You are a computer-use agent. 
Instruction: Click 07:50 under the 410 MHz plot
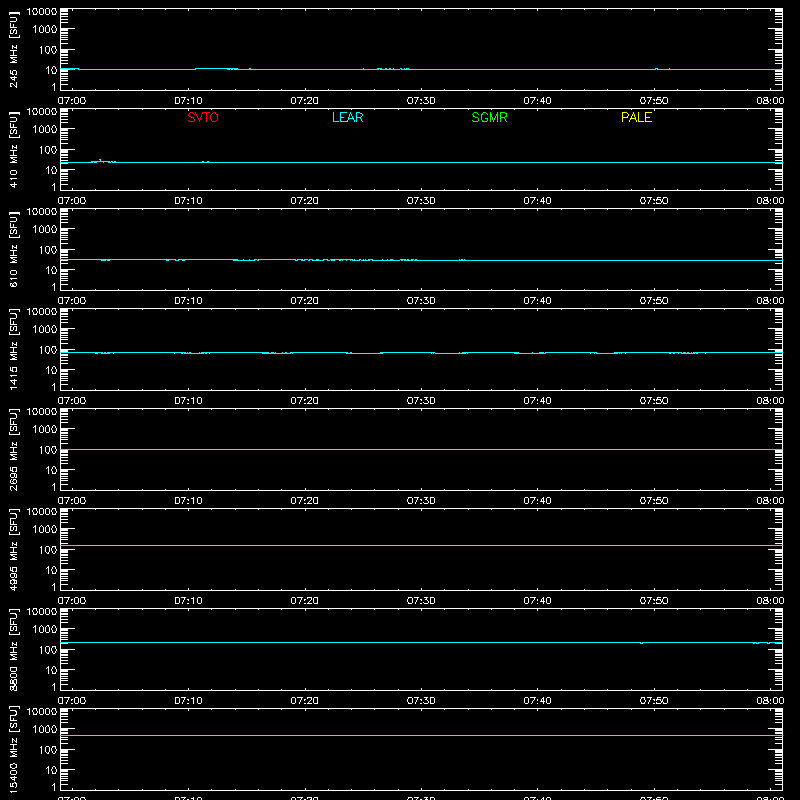tap(654, 201)
